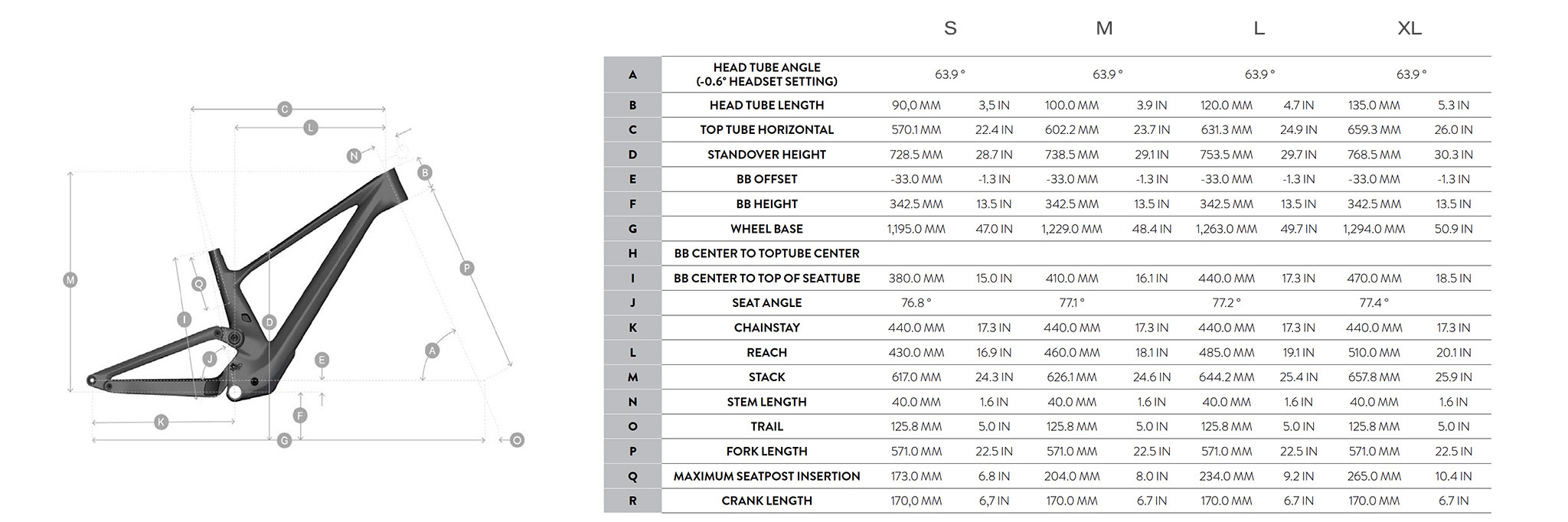Viewport: 1568px width, 522px height.
Task: Click the N stem marker on the diagram
Action: [x=354, y=156]
